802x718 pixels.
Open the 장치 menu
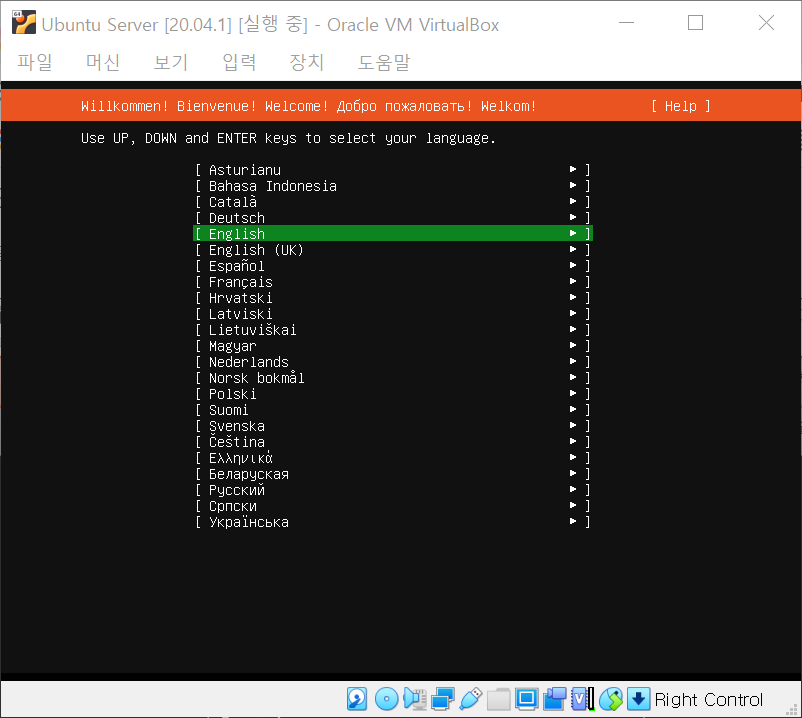(307, 62)
